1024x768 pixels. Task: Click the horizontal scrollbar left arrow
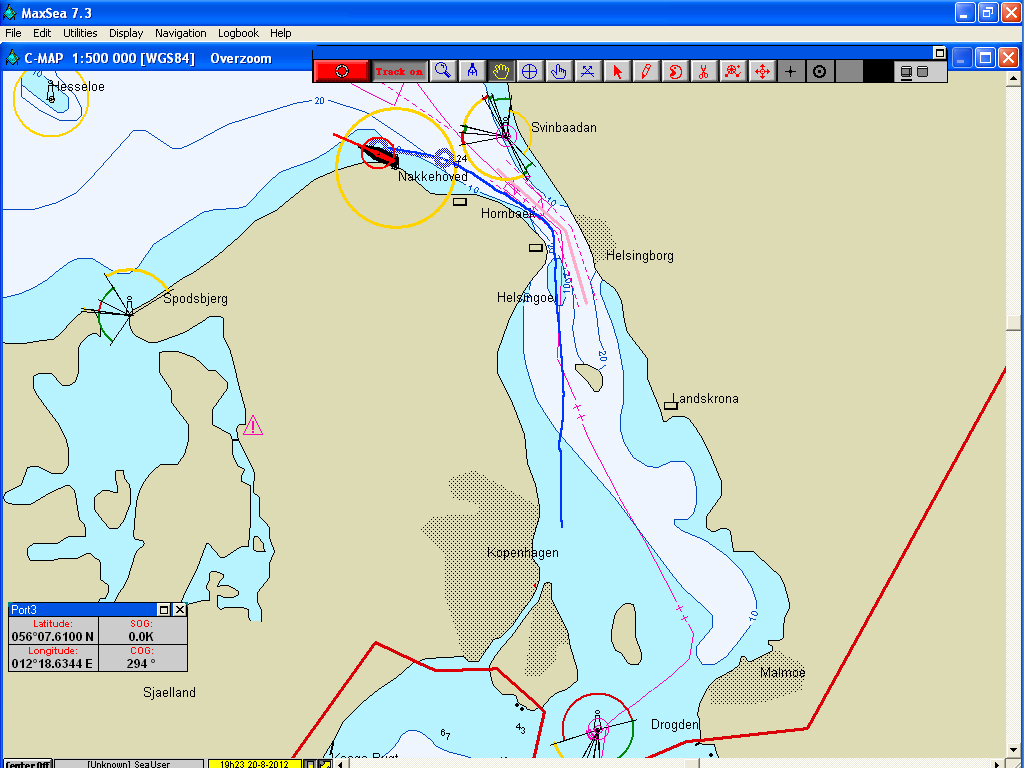point(340,764)
